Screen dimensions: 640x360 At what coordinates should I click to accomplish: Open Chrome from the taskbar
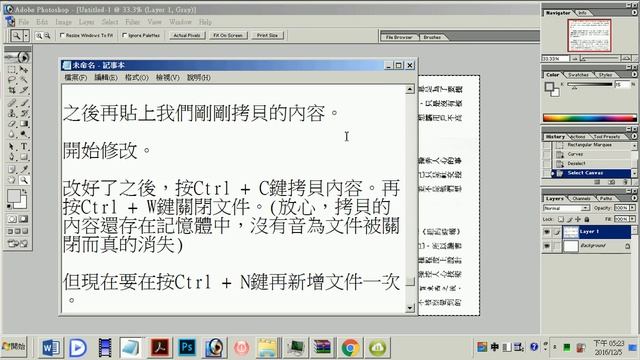pyautogui.click(x=350, y=348)
